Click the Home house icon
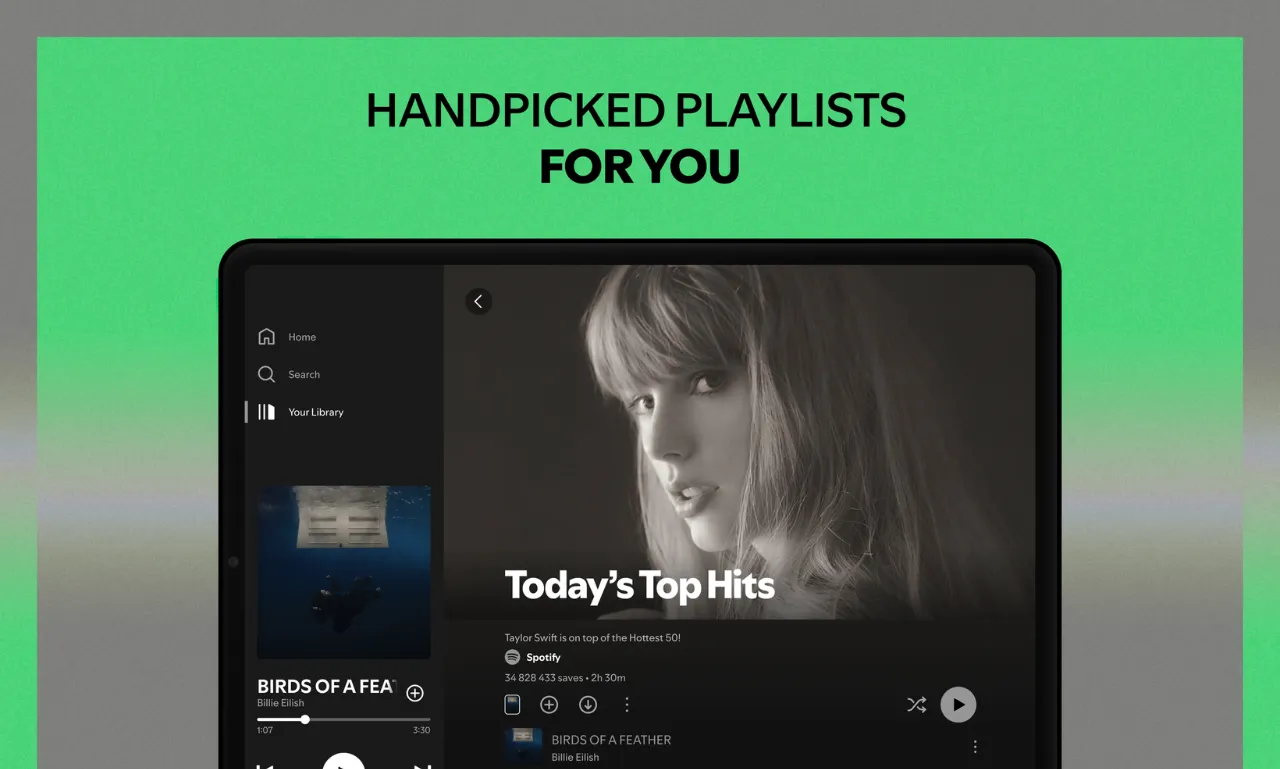Screen dimensions: 1280x769 pos(266,336)
